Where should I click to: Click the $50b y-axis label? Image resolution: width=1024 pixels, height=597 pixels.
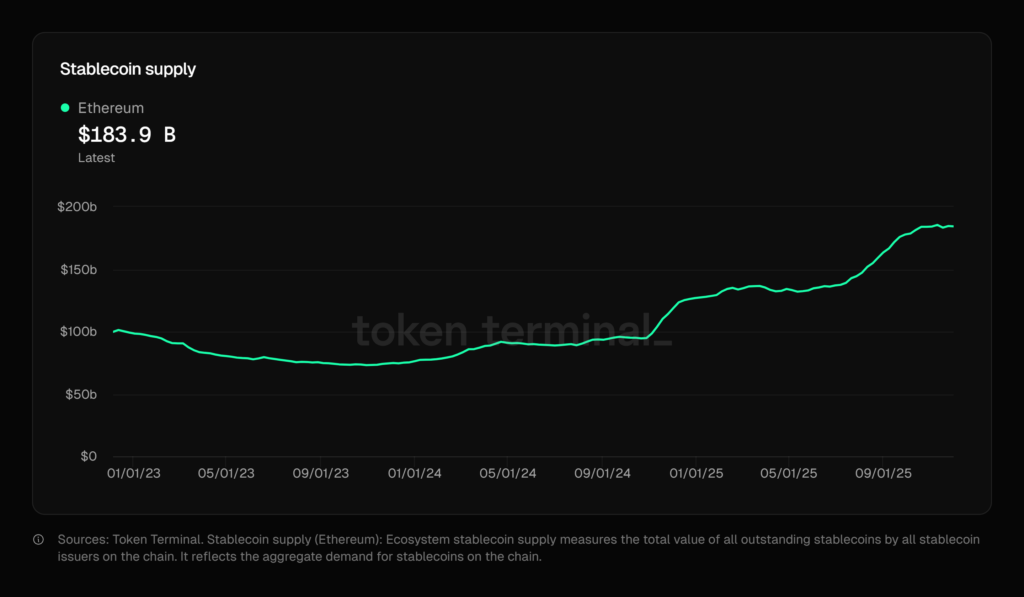80,395
